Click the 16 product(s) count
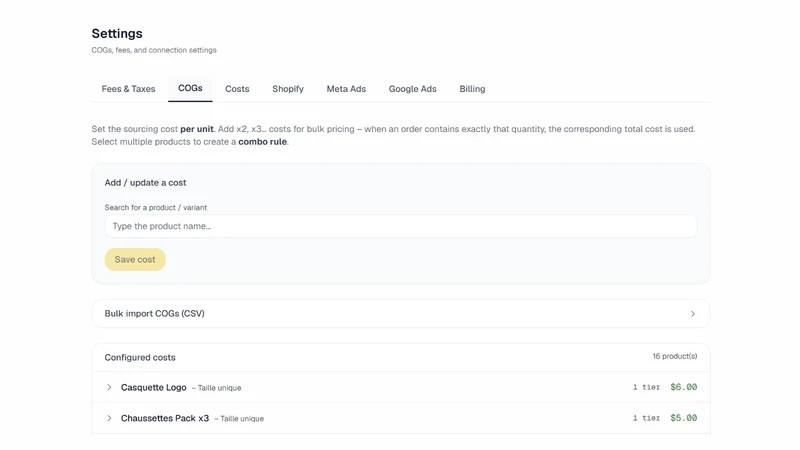The width and height of the screenshot is (800, 450). (x=674, y=356)
